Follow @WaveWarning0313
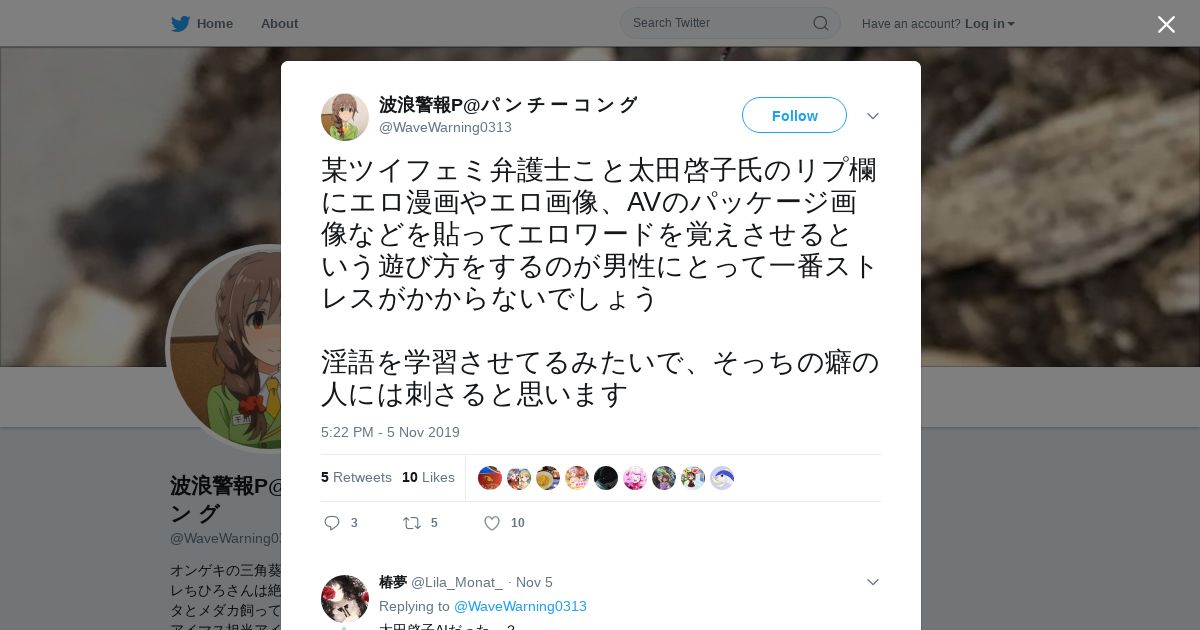The height and width of the screenshot is (630, 1200). pos(794,116)
